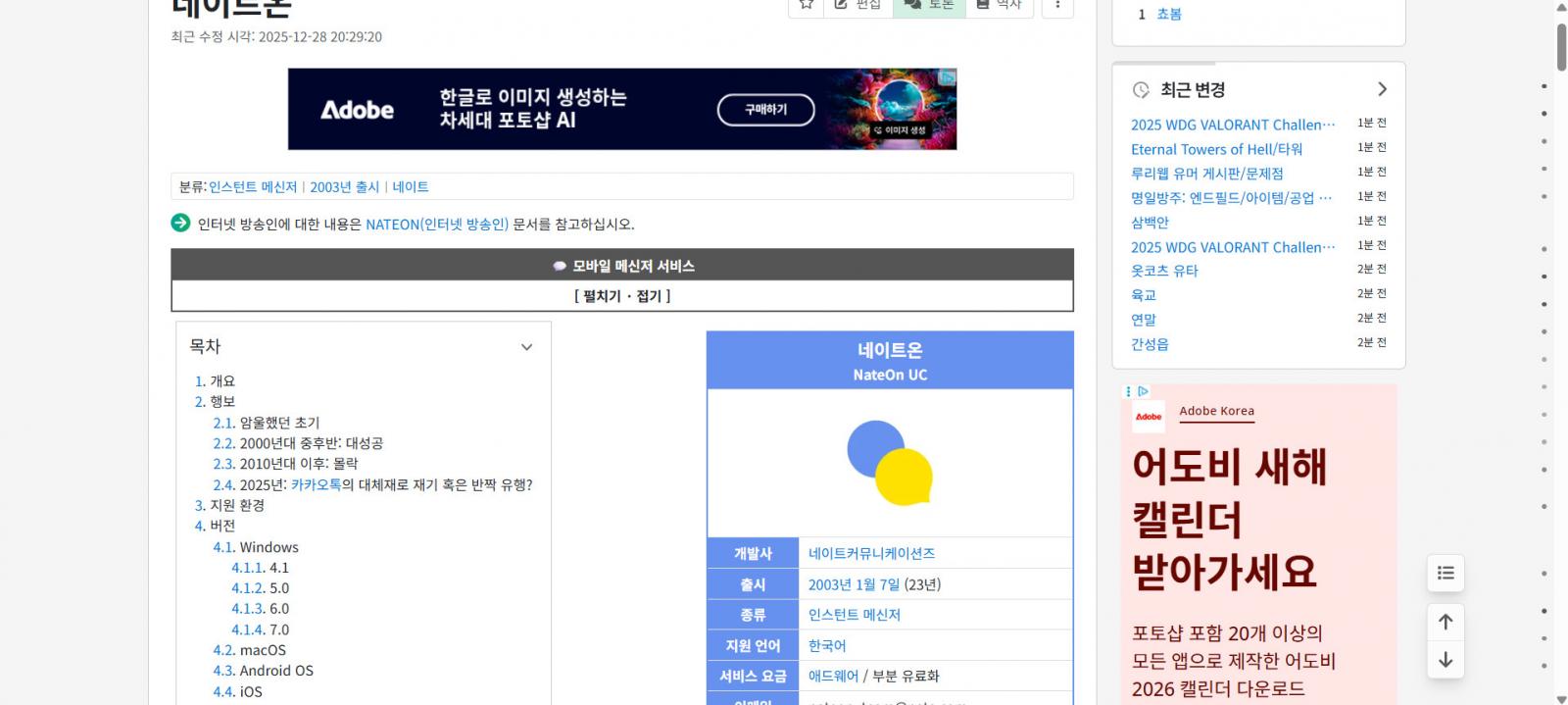Click the green redirect arrow icon
Screen dimensions: 1568x705
[x=180, y=224]
